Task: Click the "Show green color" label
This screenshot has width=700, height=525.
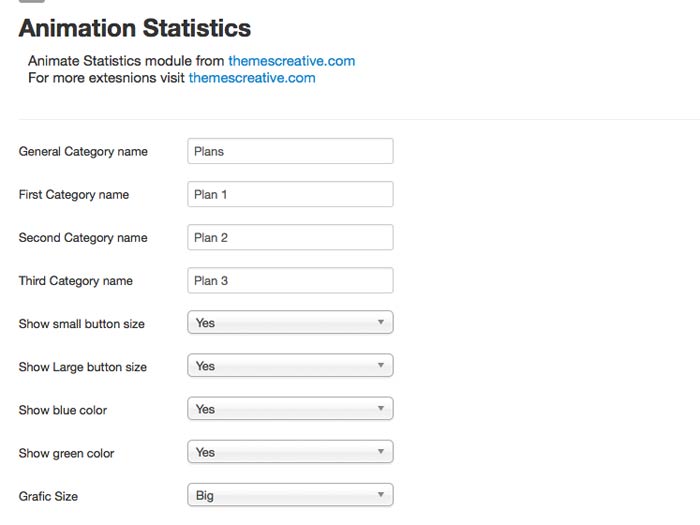Action: pyautogui.click(x=66, y=453)
